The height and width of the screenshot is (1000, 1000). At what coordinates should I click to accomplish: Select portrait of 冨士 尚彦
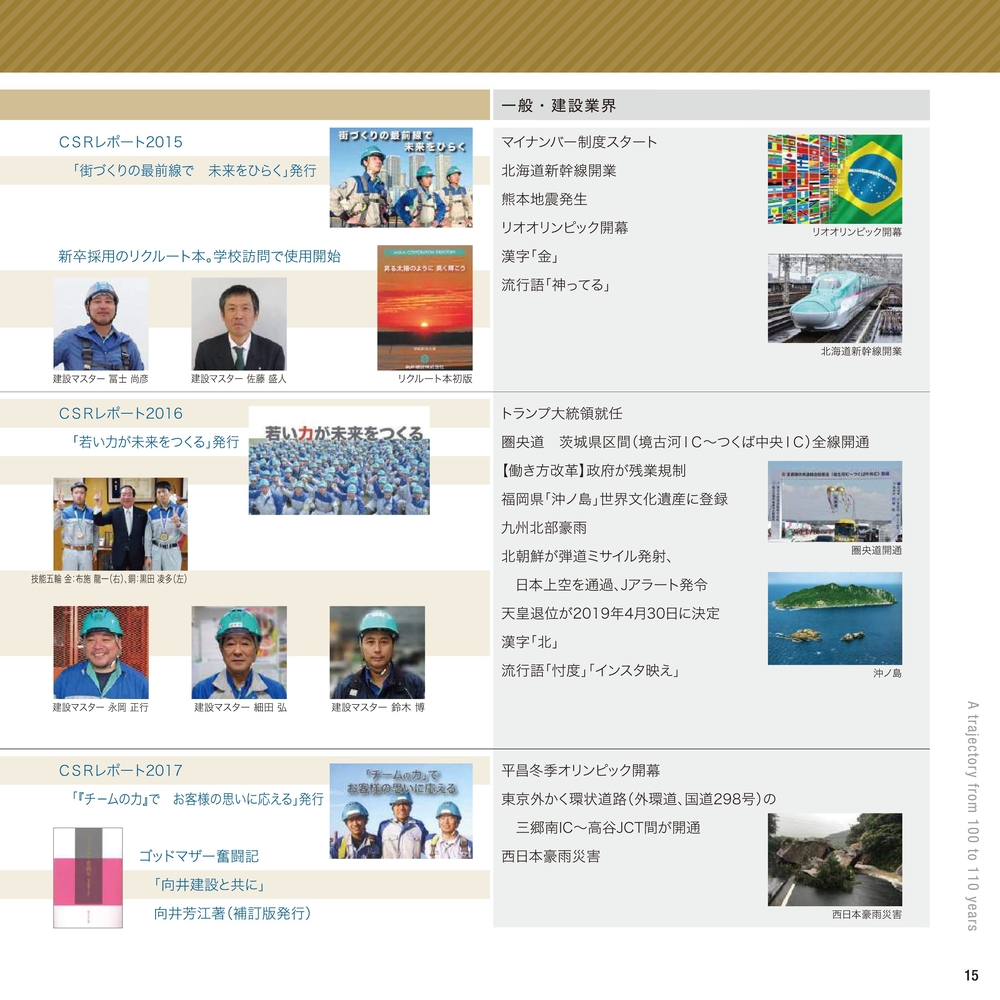coord(100,324)
